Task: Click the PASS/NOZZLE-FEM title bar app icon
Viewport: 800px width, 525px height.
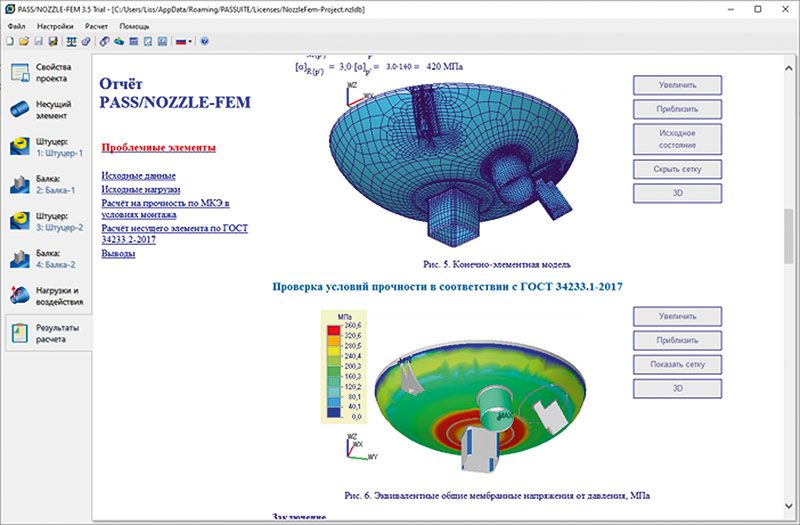Action: pos(10,9)
